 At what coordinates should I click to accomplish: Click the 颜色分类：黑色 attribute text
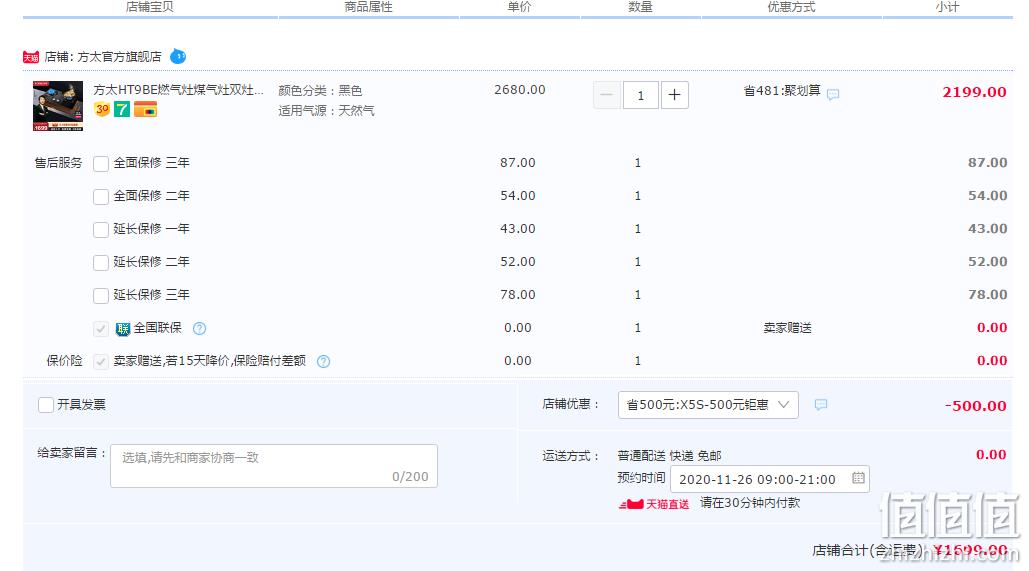pyautogui.click(x=320, y=91)
